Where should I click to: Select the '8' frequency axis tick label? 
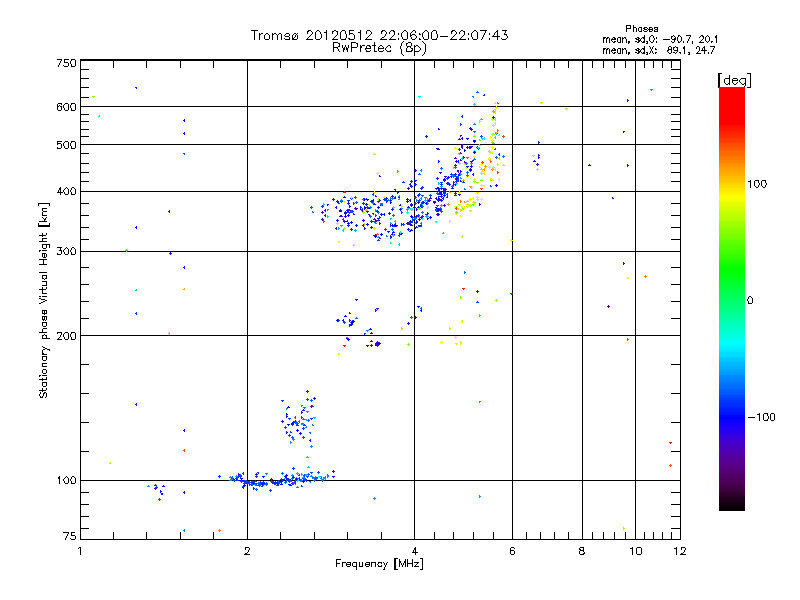coord(582,551)
